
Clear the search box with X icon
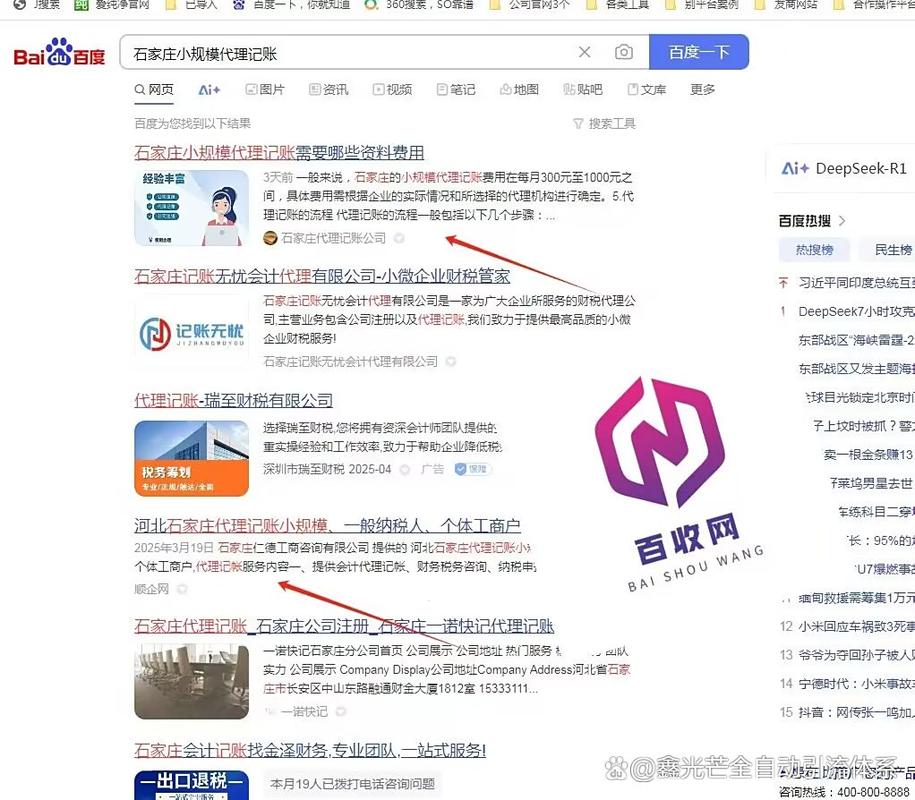(x=584, y=53)
